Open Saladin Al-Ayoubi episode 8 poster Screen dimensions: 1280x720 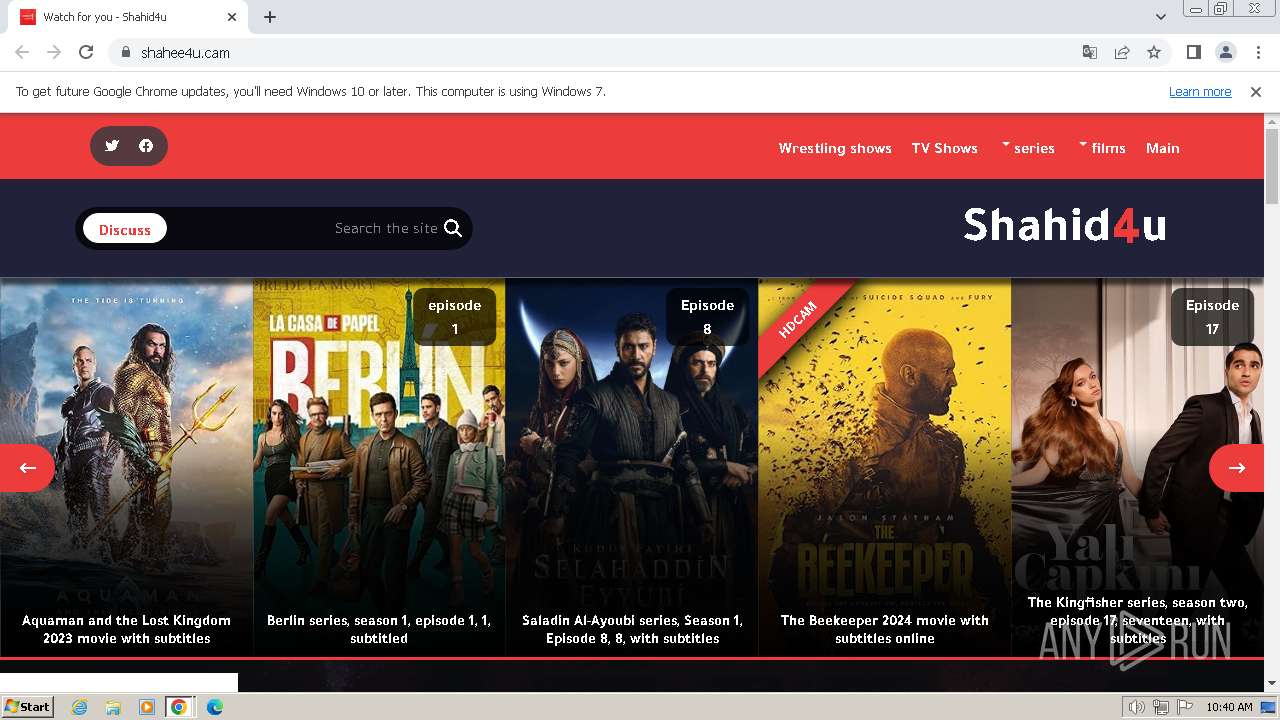[632, 467]
